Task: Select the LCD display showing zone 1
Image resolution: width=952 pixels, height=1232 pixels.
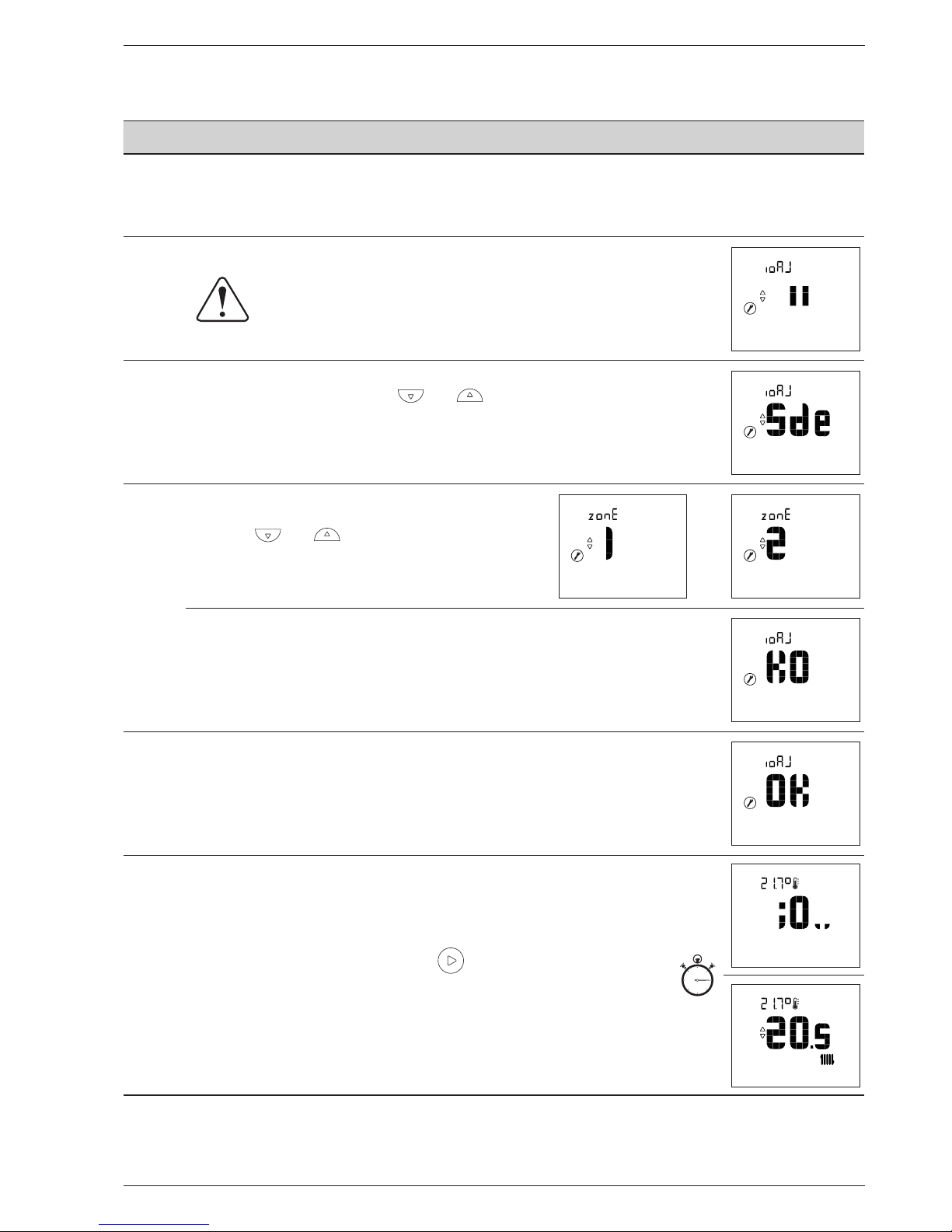Action: pos(622,546)
